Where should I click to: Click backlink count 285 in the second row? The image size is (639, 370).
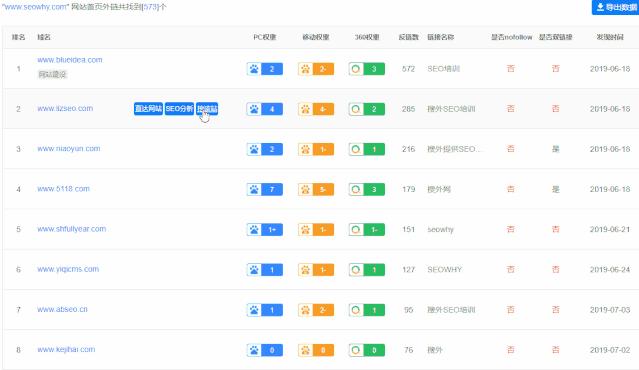tap(408, 109)
